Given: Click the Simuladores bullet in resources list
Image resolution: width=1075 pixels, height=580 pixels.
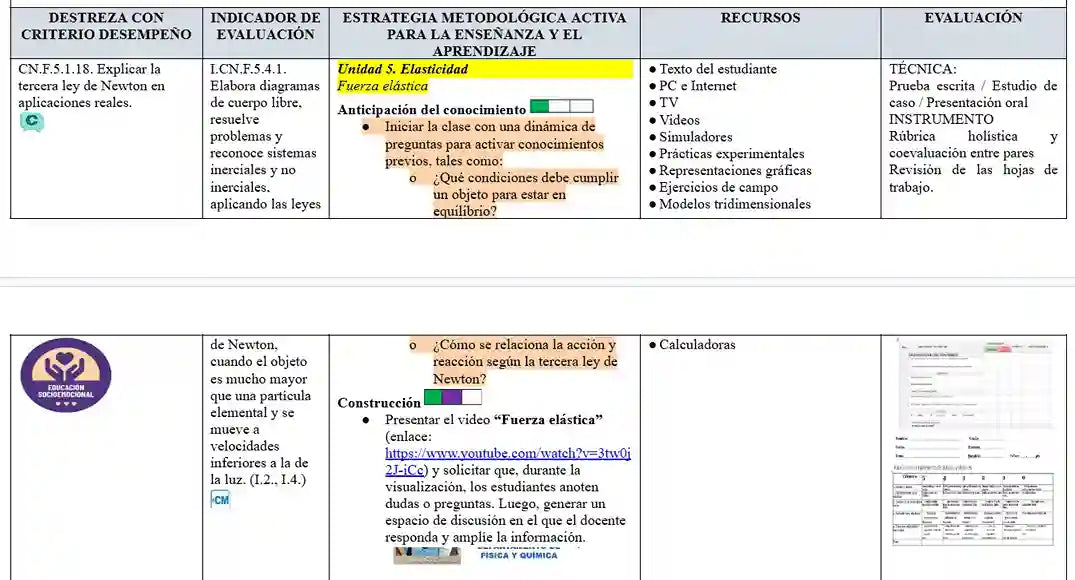Looking at the screenshot, I should 695,137.
